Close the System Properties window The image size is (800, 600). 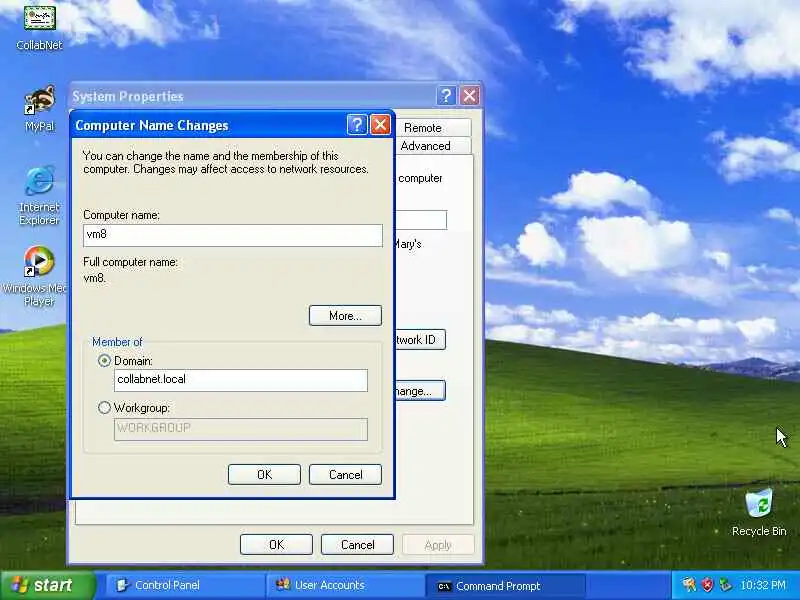point(469,95)
